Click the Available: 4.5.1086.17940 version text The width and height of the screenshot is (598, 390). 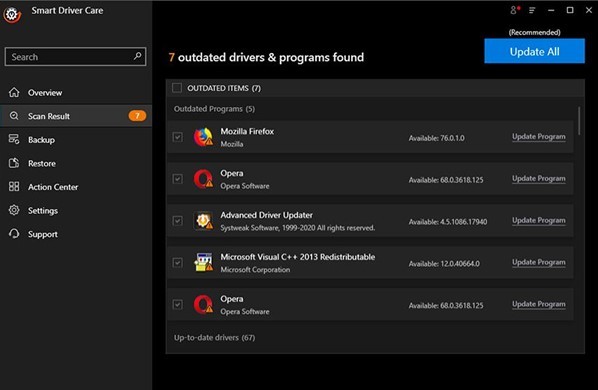coord(448,222)
